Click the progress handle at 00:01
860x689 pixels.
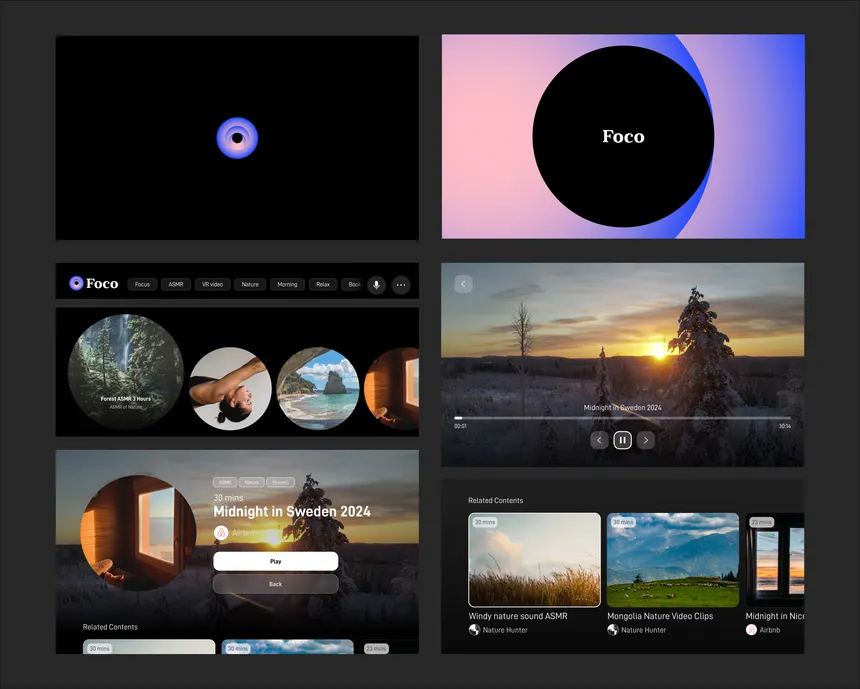click(458, 418)
